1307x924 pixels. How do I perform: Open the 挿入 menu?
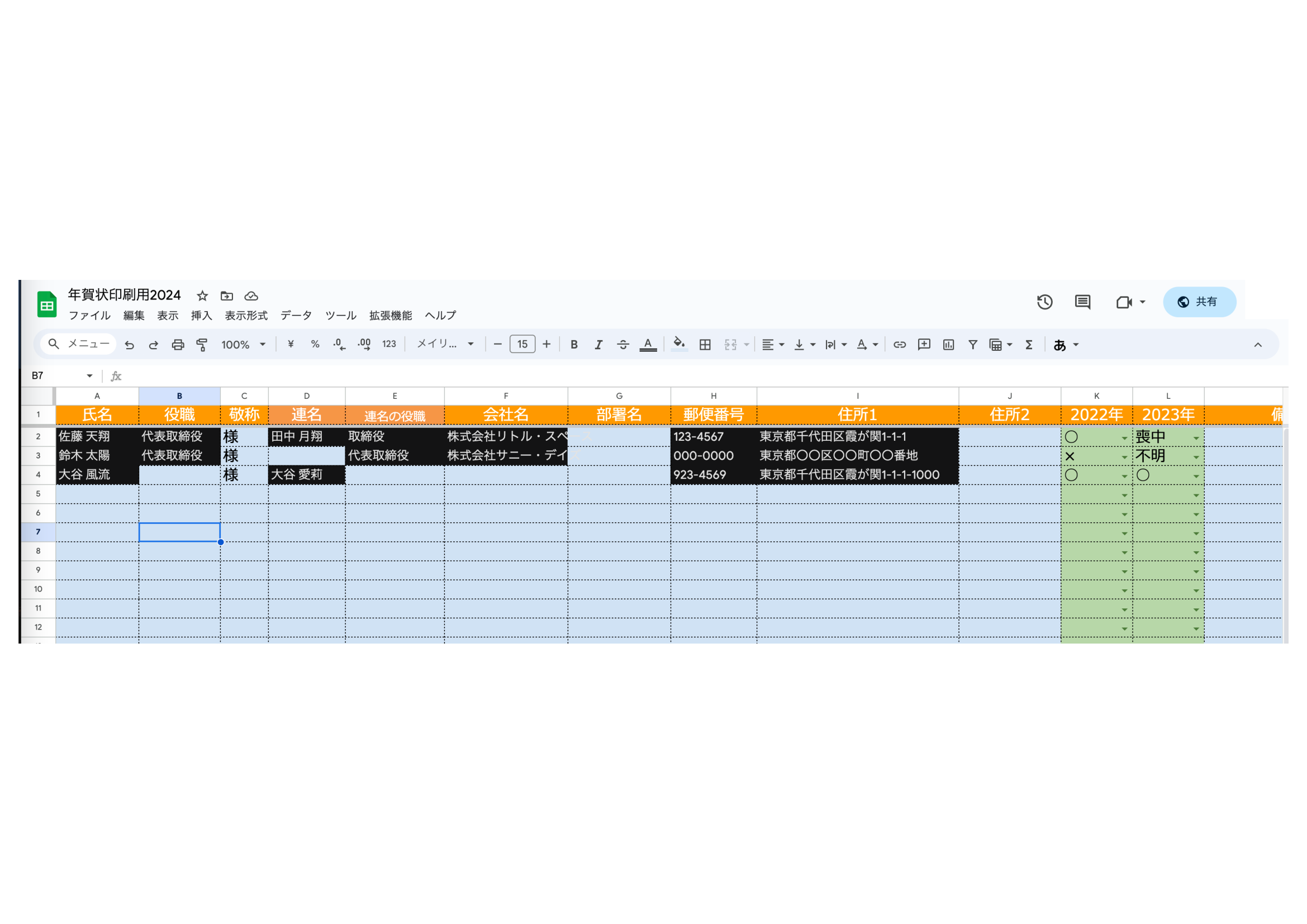(x=201, y=316)
